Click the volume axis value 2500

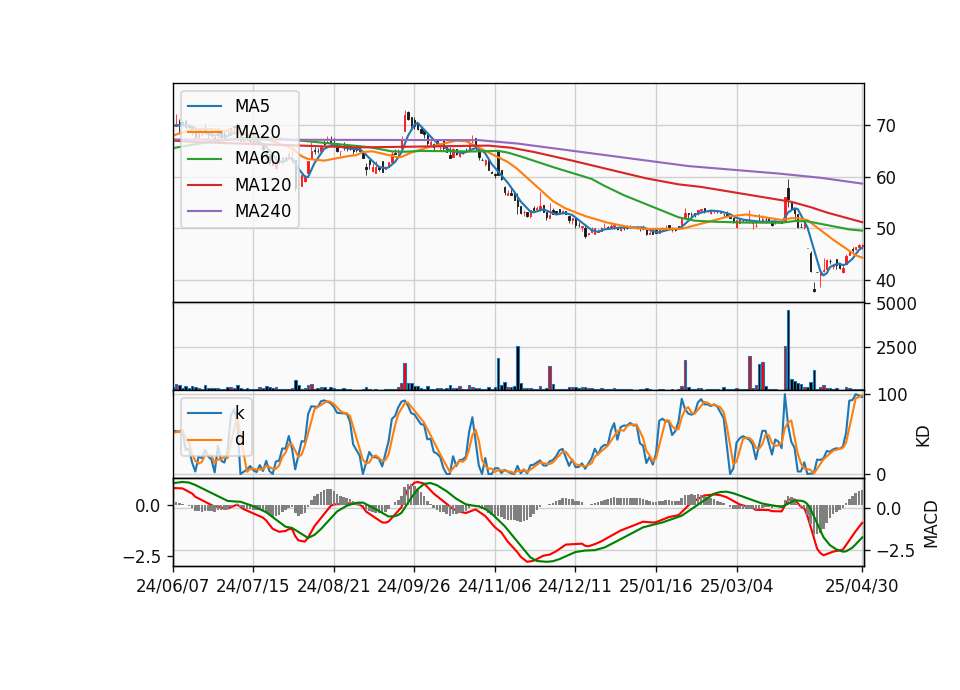point(894,348)
